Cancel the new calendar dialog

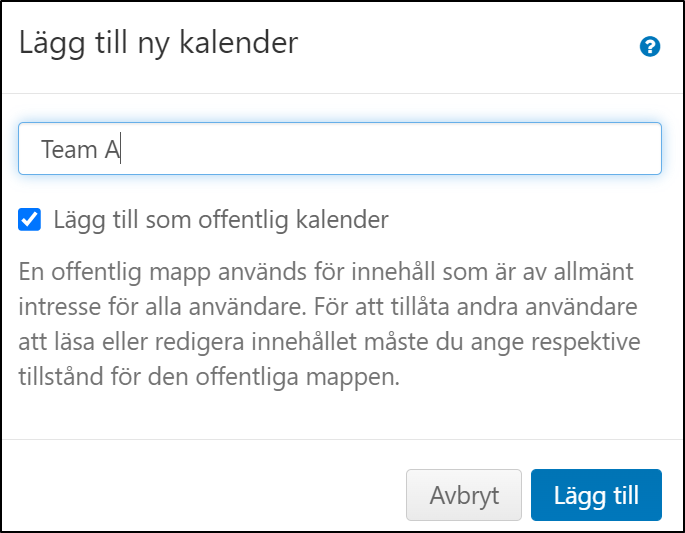[x=464, y=495]
